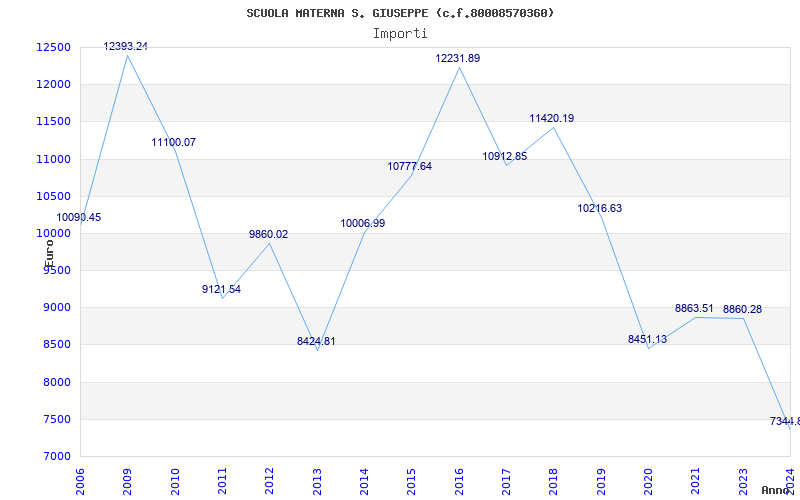The image size is (800, 500).
Task: Select data label 9121.54
Action: coord(221,289)
